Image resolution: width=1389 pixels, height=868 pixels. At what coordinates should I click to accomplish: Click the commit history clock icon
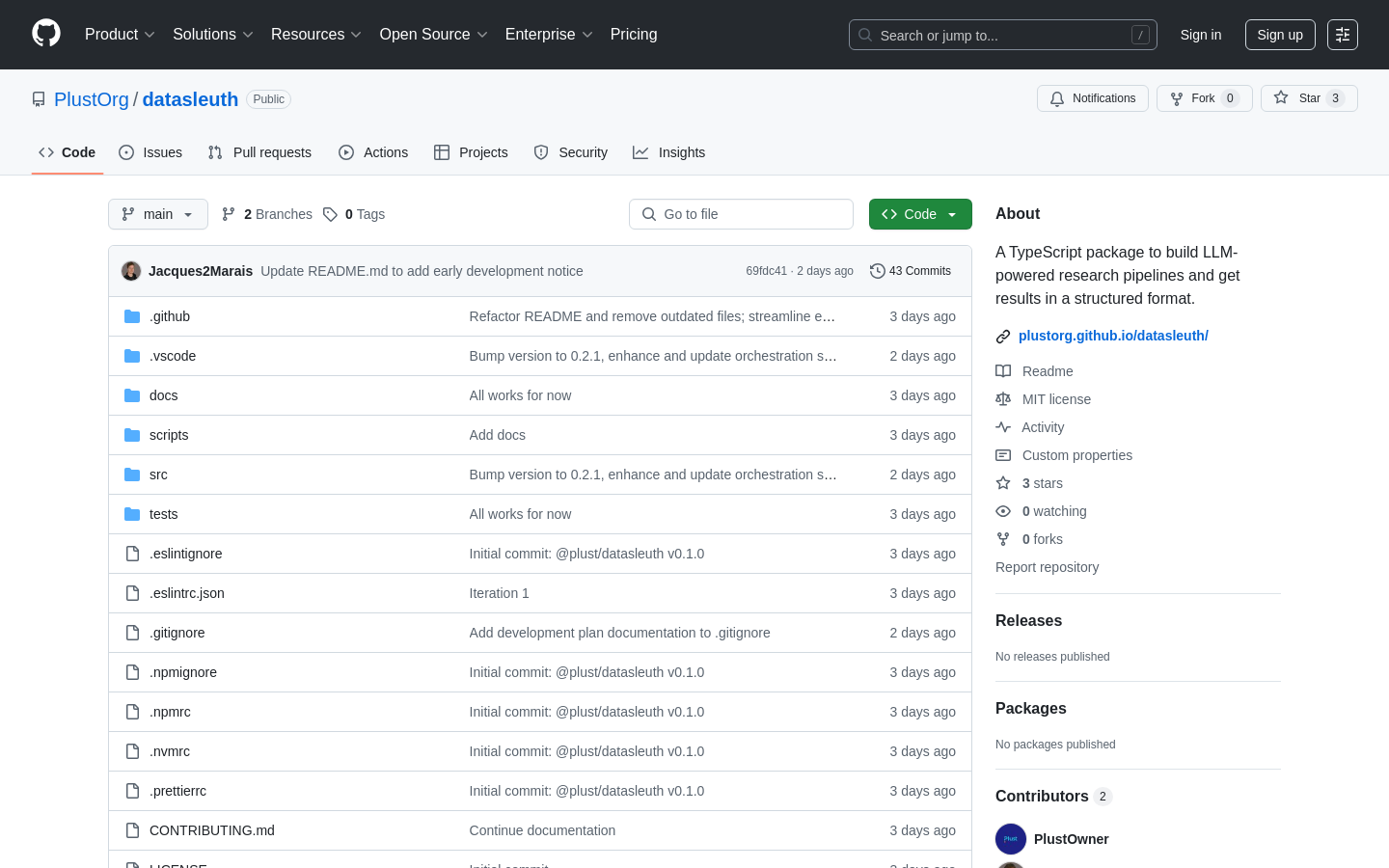pyautogui.click(x=878, y=271)
